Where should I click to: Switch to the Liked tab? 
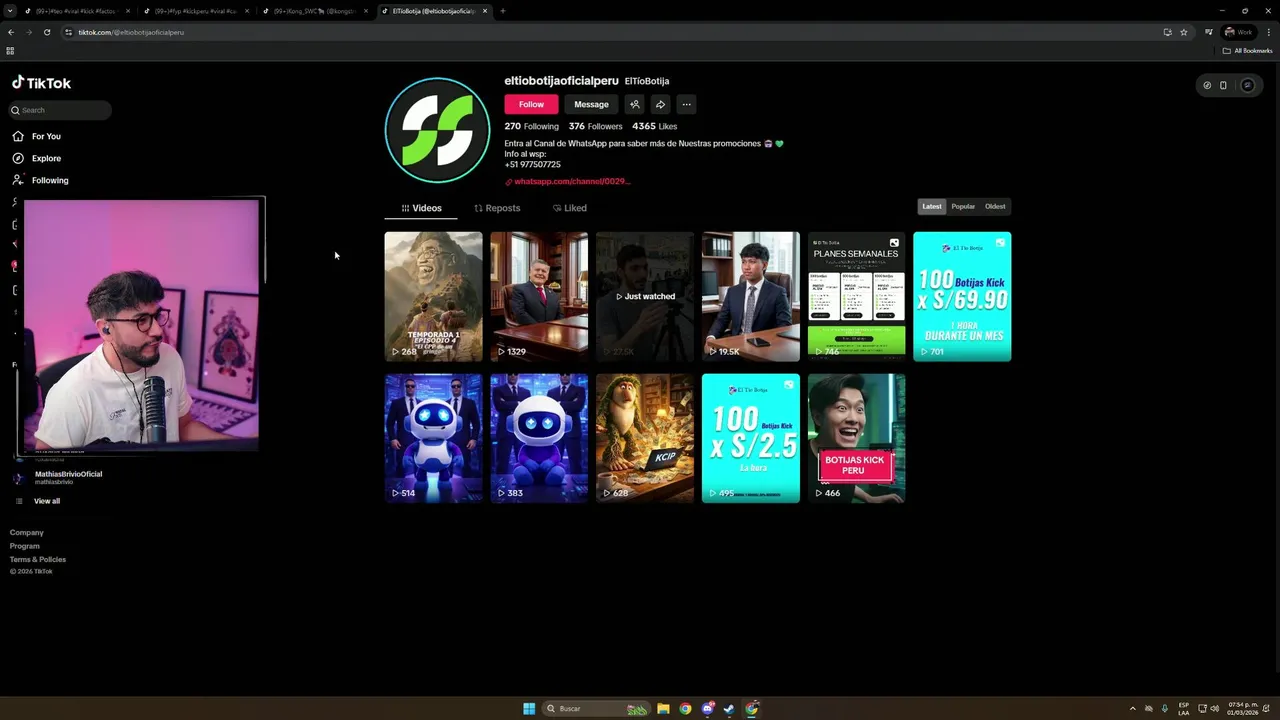tap(570, 208)
